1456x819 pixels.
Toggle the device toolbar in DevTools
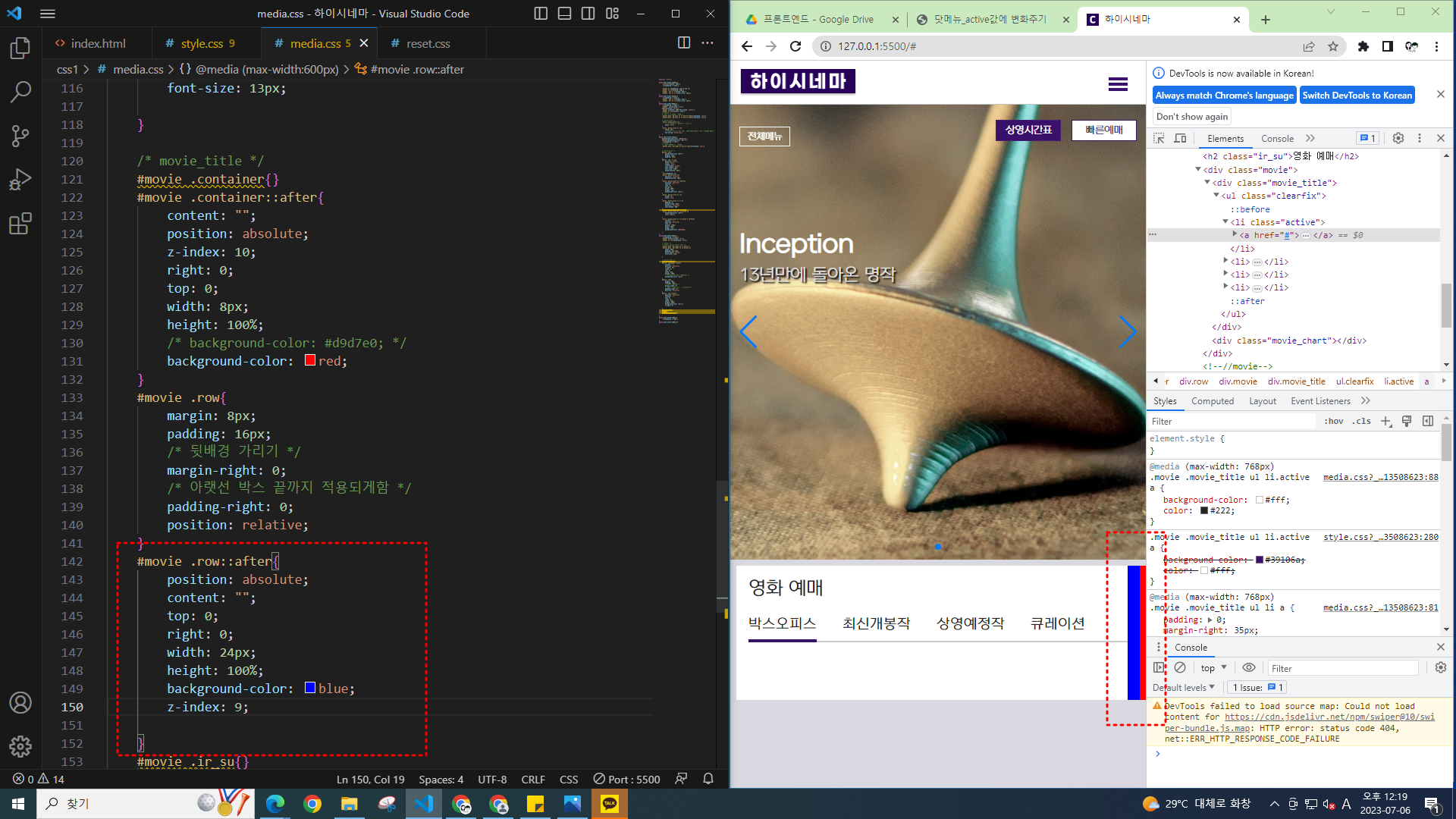[1180, 139]
